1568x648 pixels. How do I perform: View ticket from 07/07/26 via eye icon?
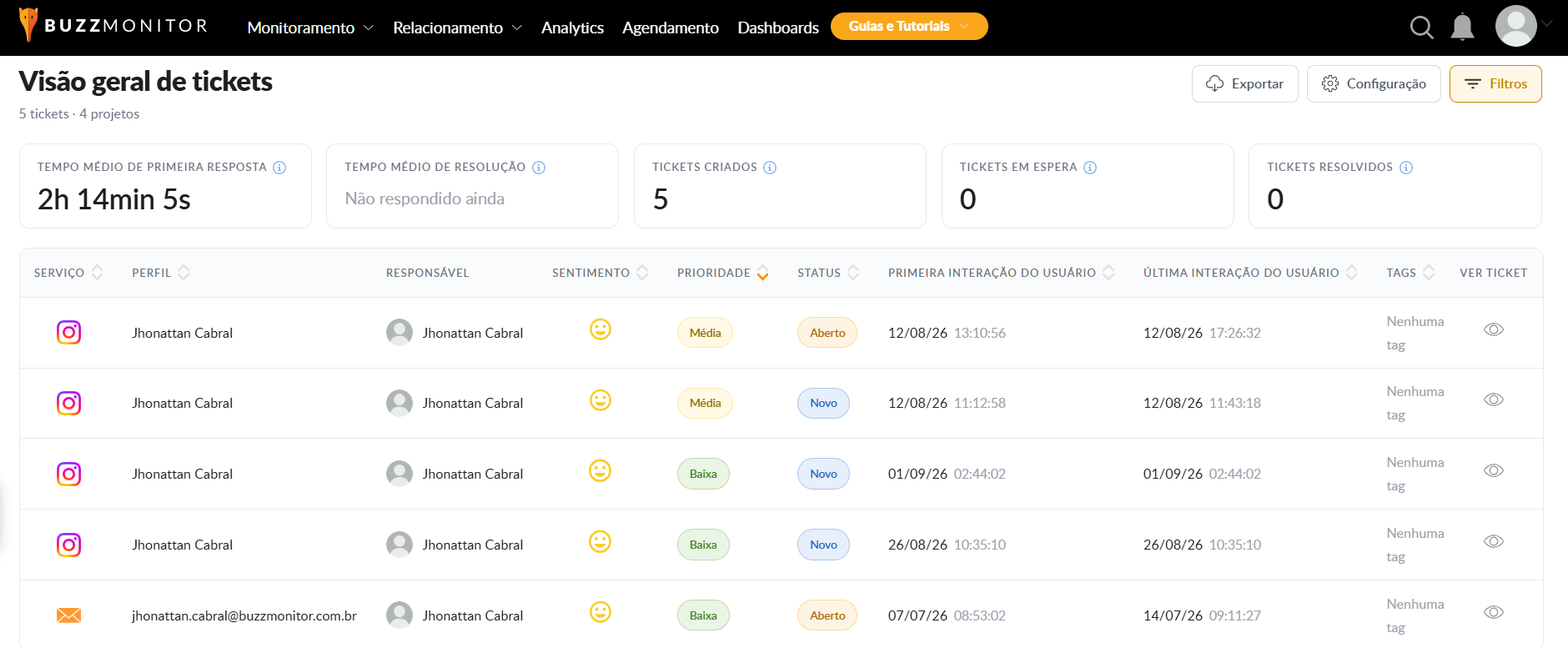[1494, 612]
